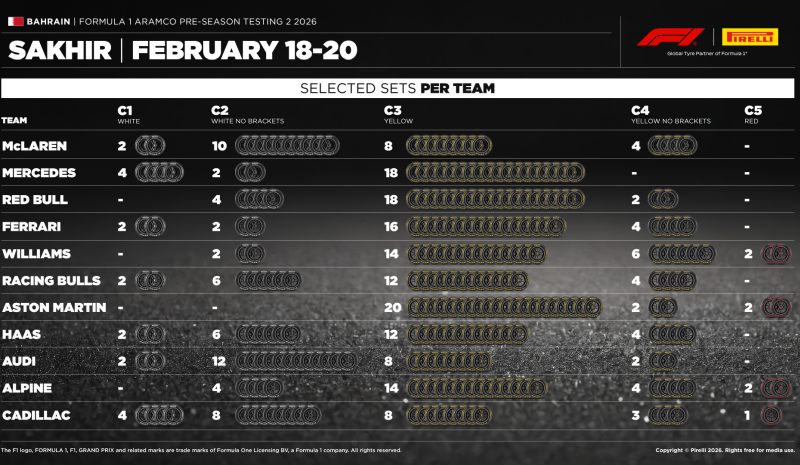The height and width of the screenshot is (465, 800).
Task: Click Red Bull's C4 tyre icon
Action: (662, 199)
